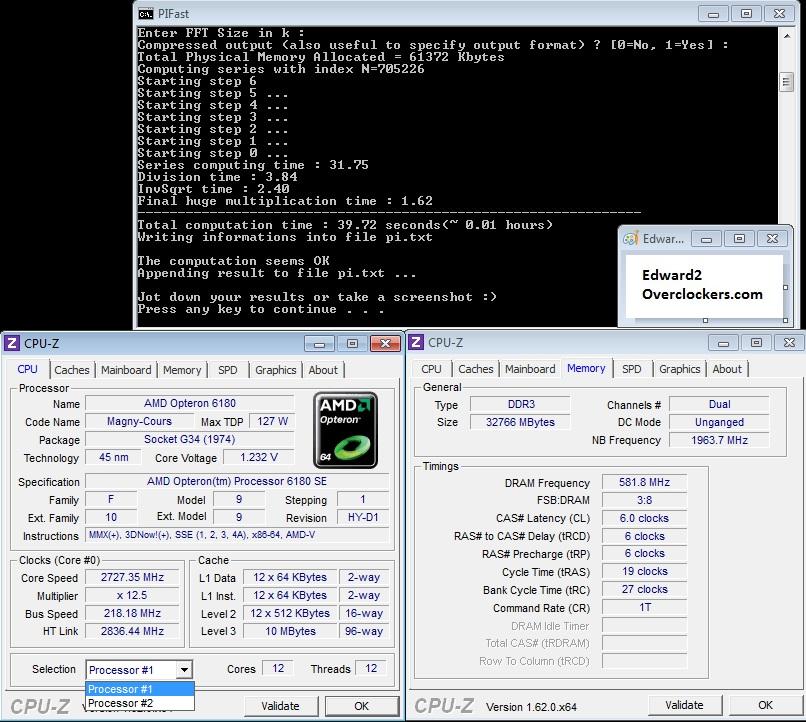Click the HT Link value 2836.44 MHz
Viewport: 806px width, 722px height.
point(132,631)
